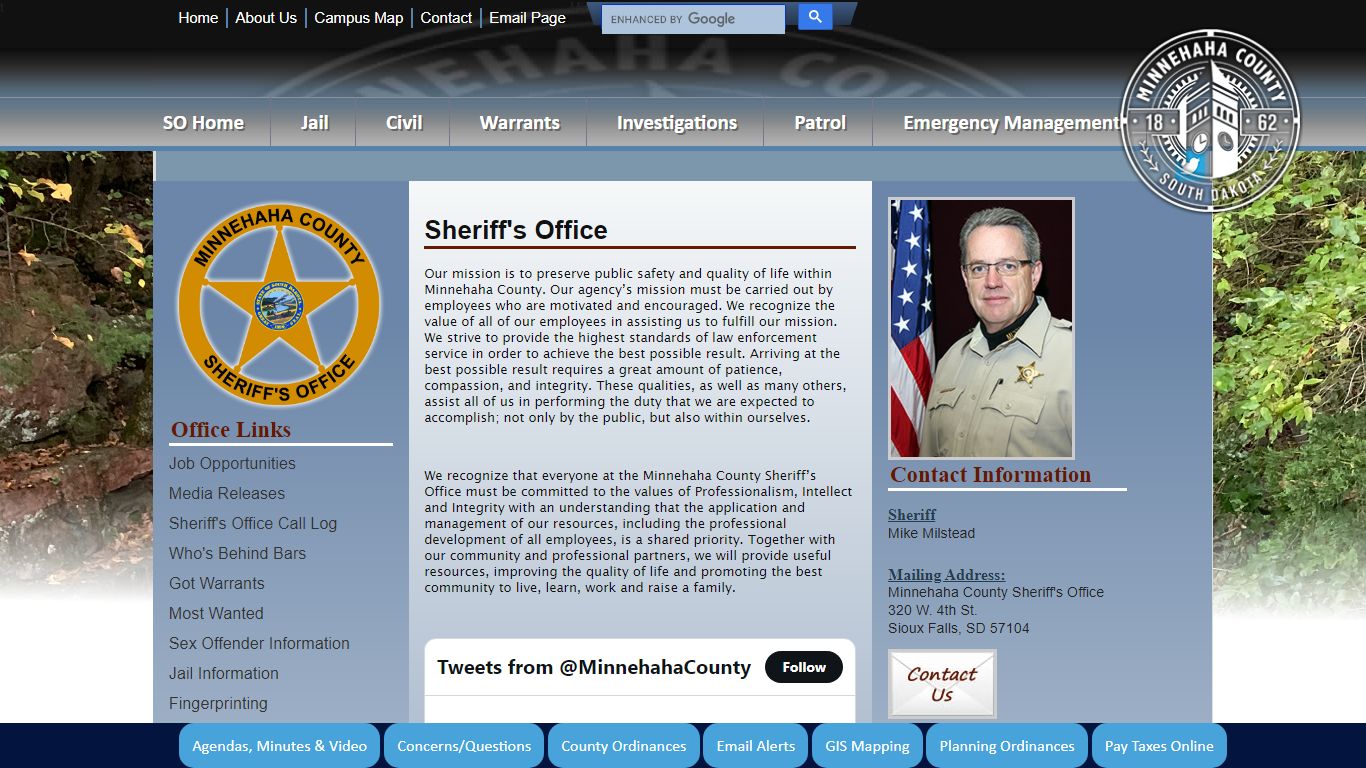Image resolution: width=1366 pixels, height=768 pixels.
Task: Open County Ordinances button
Action: click(624, 746)
